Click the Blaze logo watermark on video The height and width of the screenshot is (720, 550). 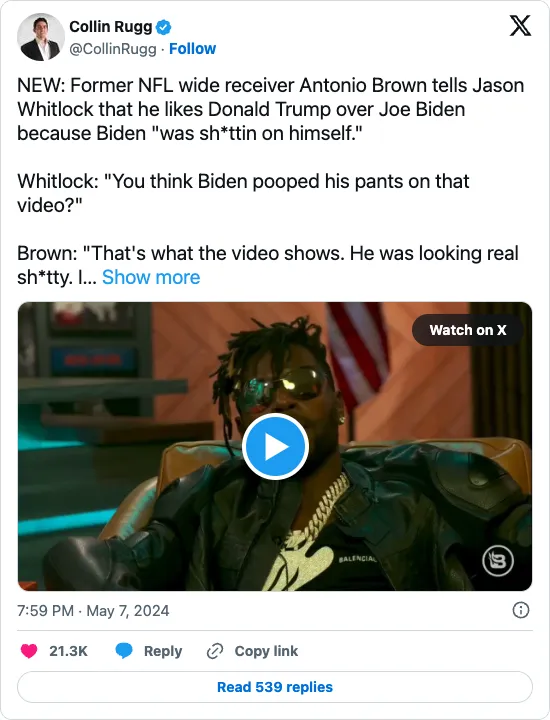(498, 561)
